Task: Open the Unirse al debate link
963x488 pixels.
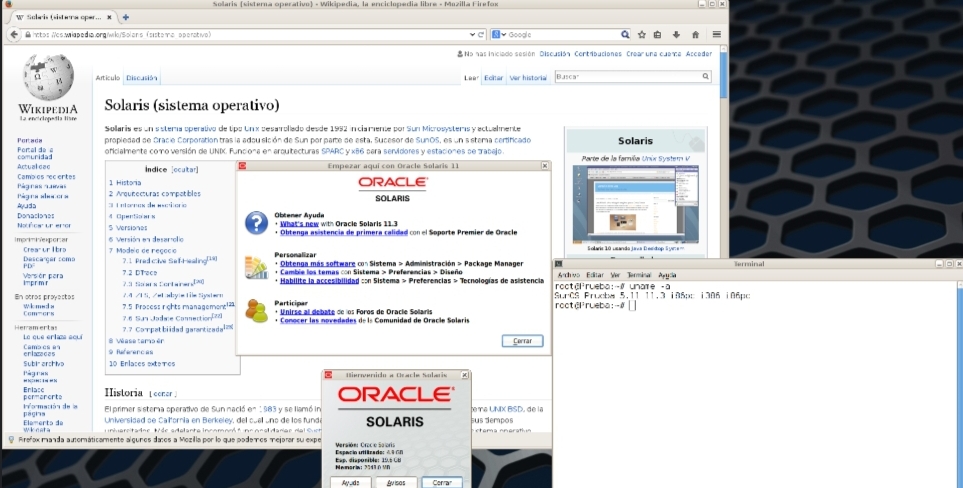Action: pyautogui.click(x=307, y=312)
